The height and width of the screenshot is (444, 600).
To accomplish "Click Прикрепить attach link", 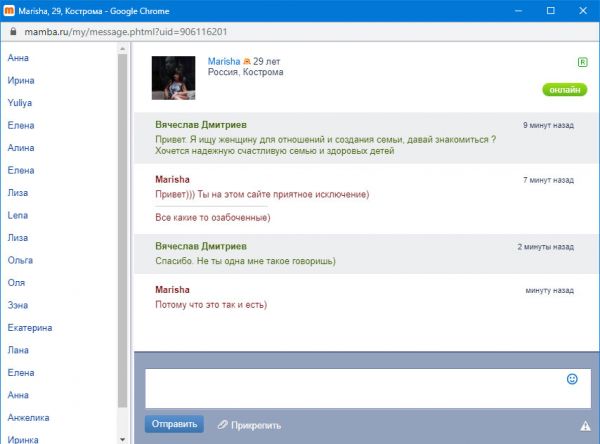I will [x=249, y=425].
